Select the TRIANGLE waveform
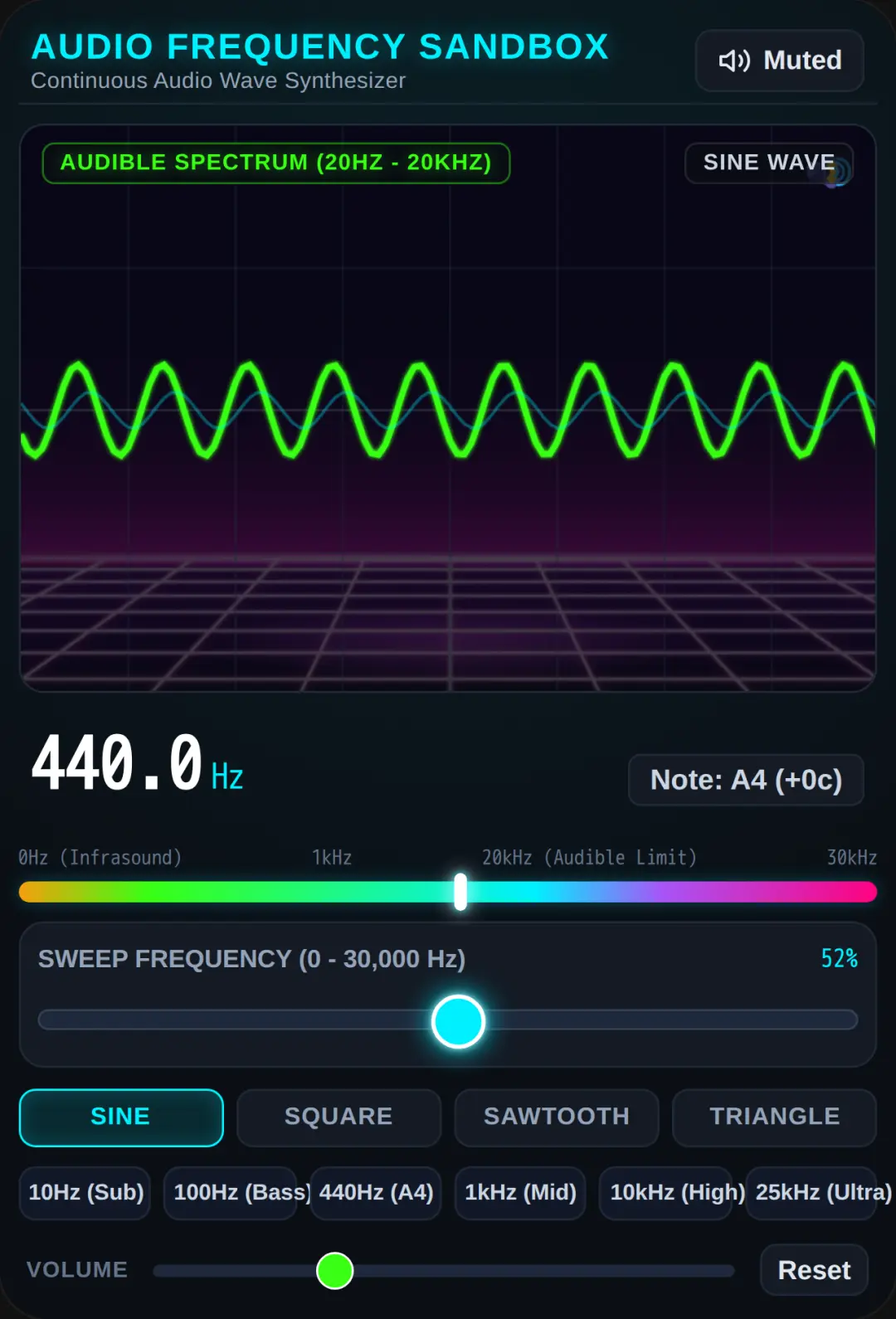Image resolution: width=896 pixels, height=1319 pixels. (774, 1117)
